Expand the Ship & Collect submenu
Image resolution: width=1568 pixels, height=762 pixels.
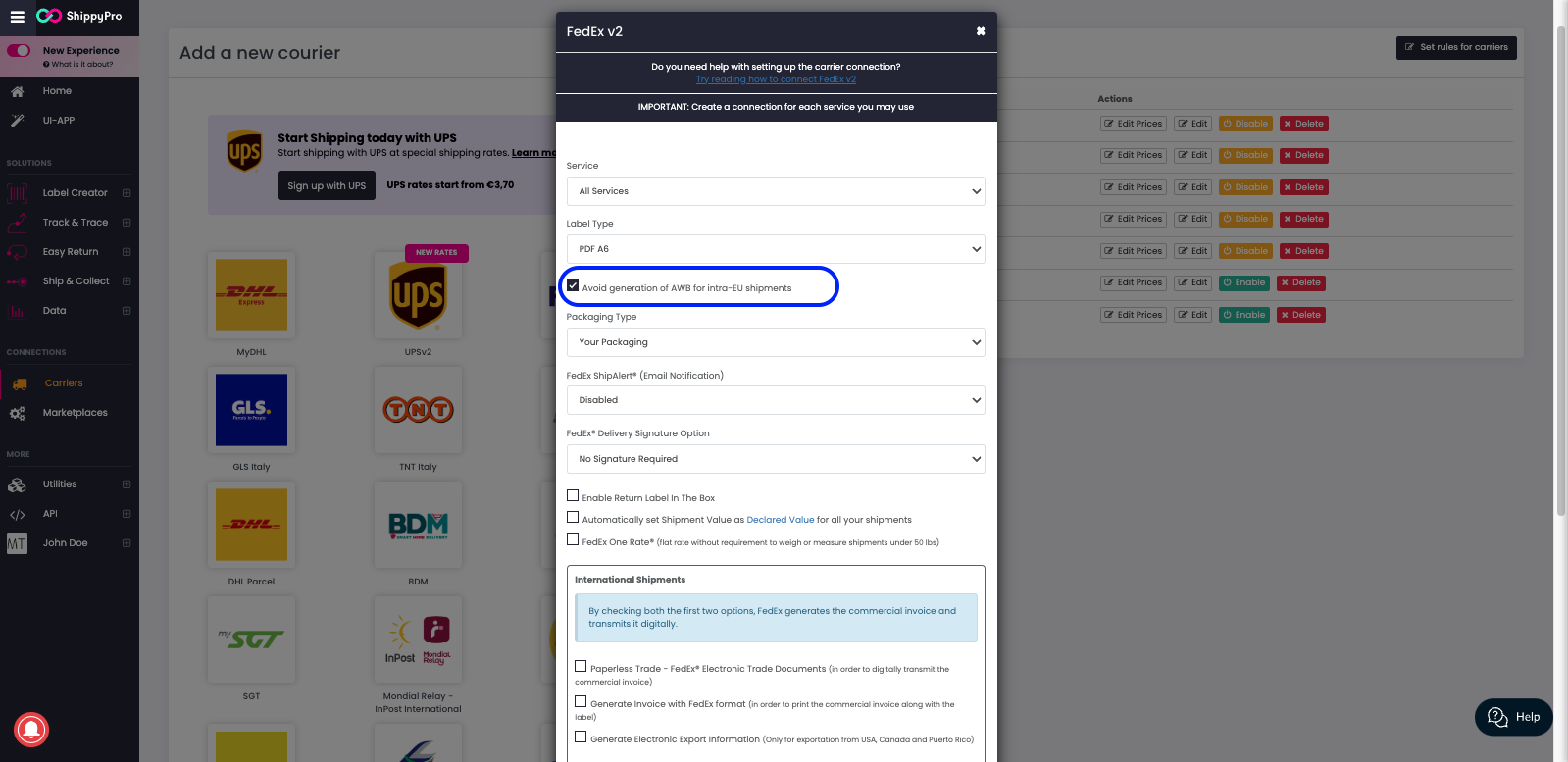[126, 281]
